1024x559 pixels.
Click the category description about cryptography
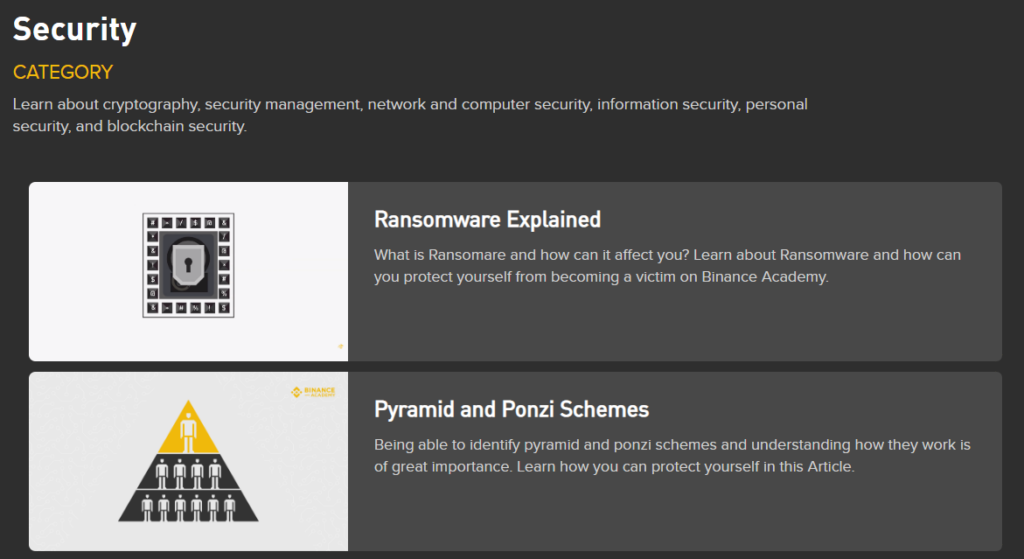pos(410,115)
